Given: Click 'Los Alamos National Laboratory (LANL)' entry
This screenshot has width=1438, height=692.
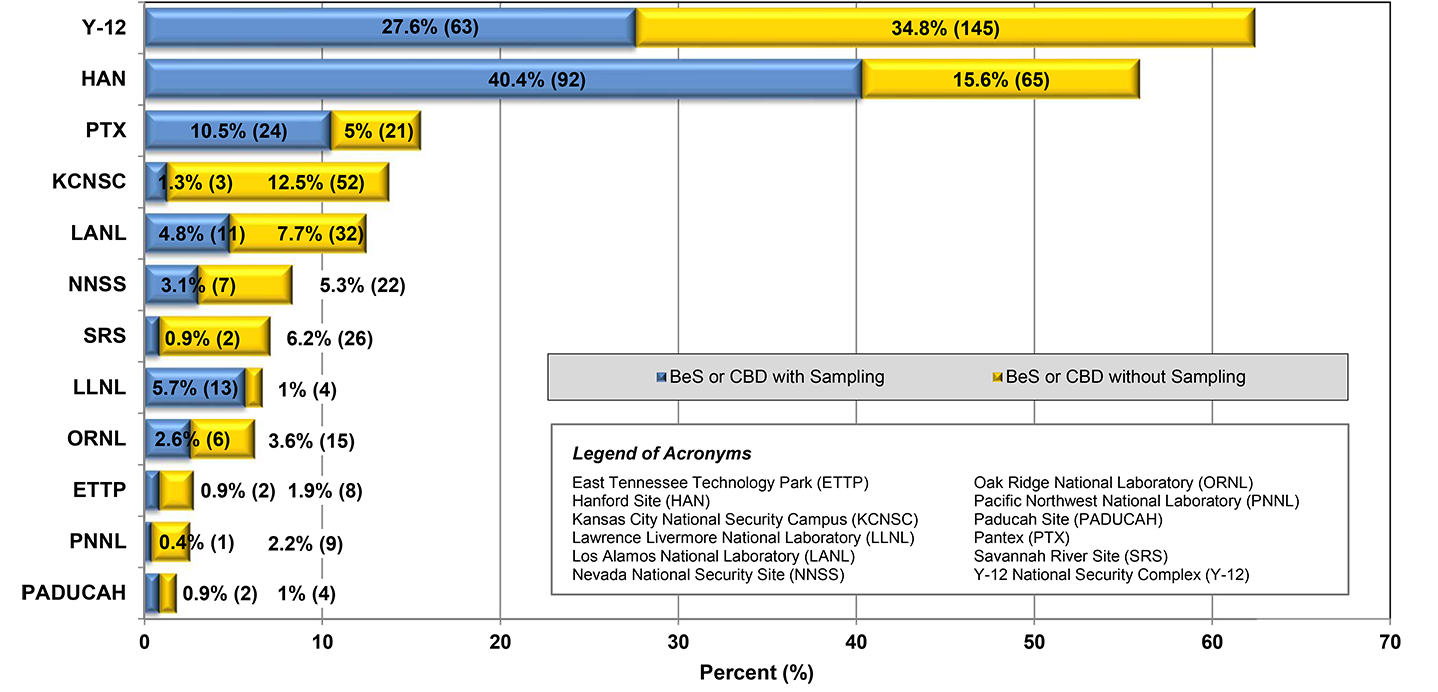Looking at the screenshot, I should tap(714, 556).
